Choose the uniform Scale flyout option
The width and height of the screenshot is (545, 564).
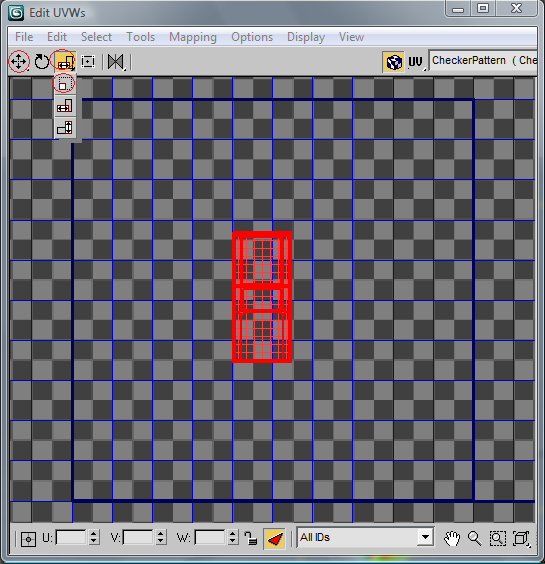64,84
